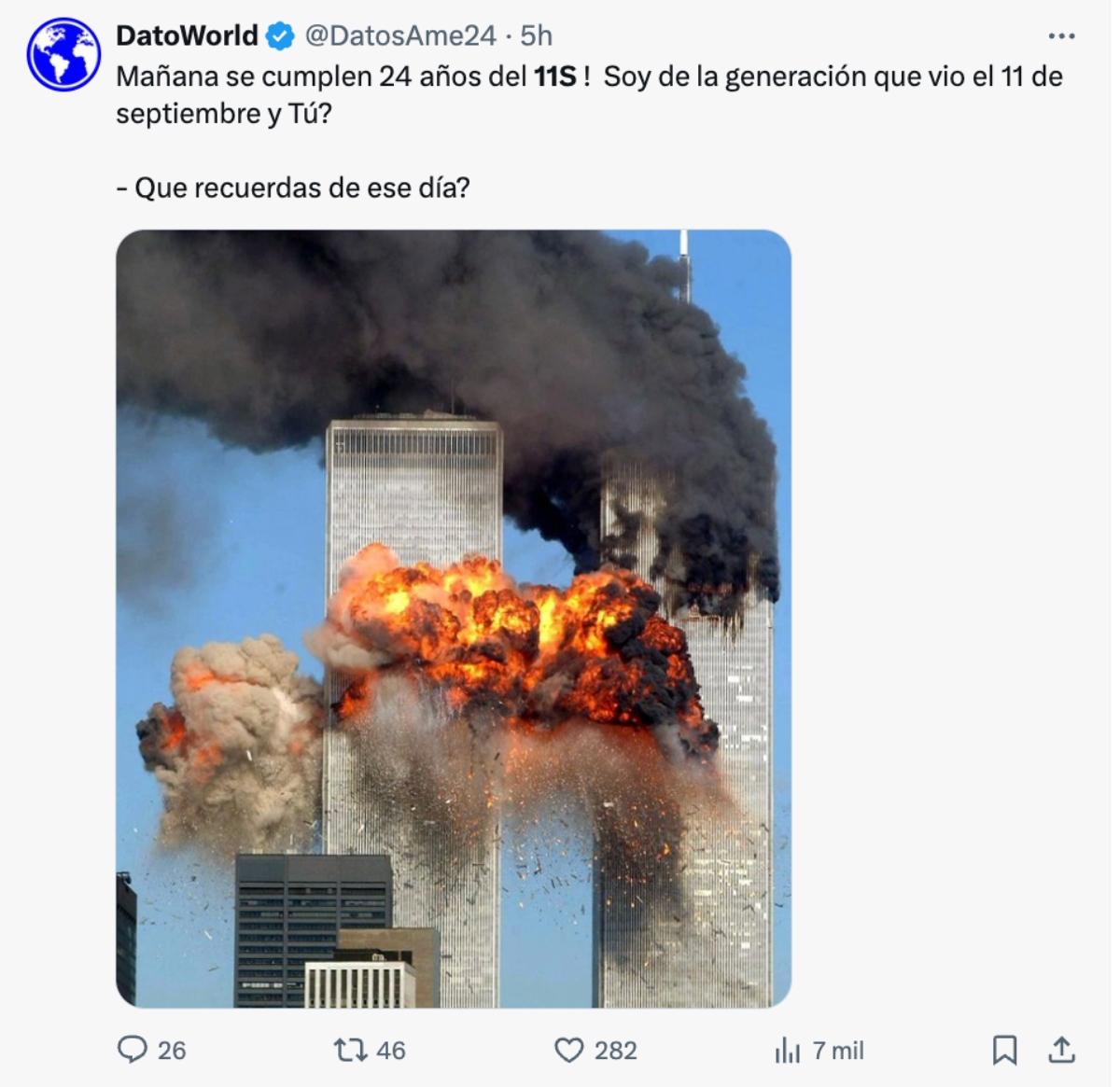
Task: Open the DatoWorld globe profile avatar
Action: point(63,54)
